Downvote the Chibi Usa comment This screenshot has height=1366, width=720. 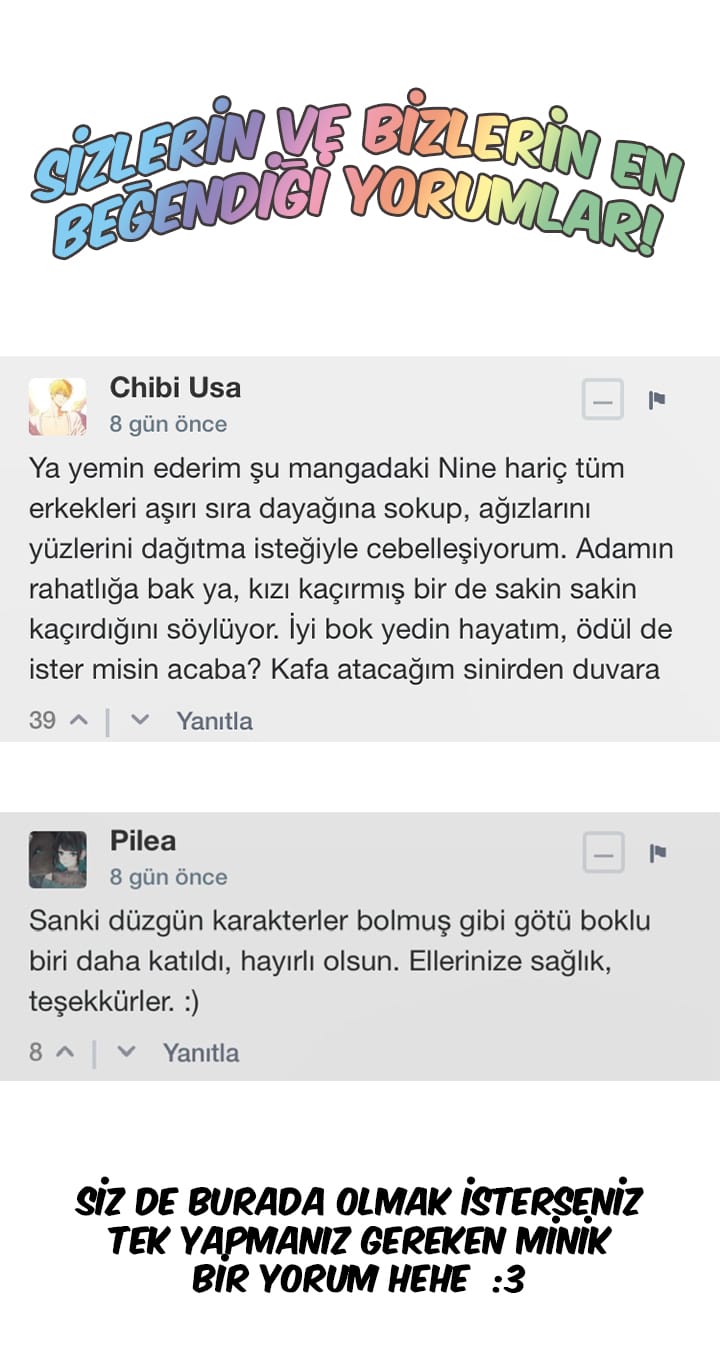(x=140, y=720)
